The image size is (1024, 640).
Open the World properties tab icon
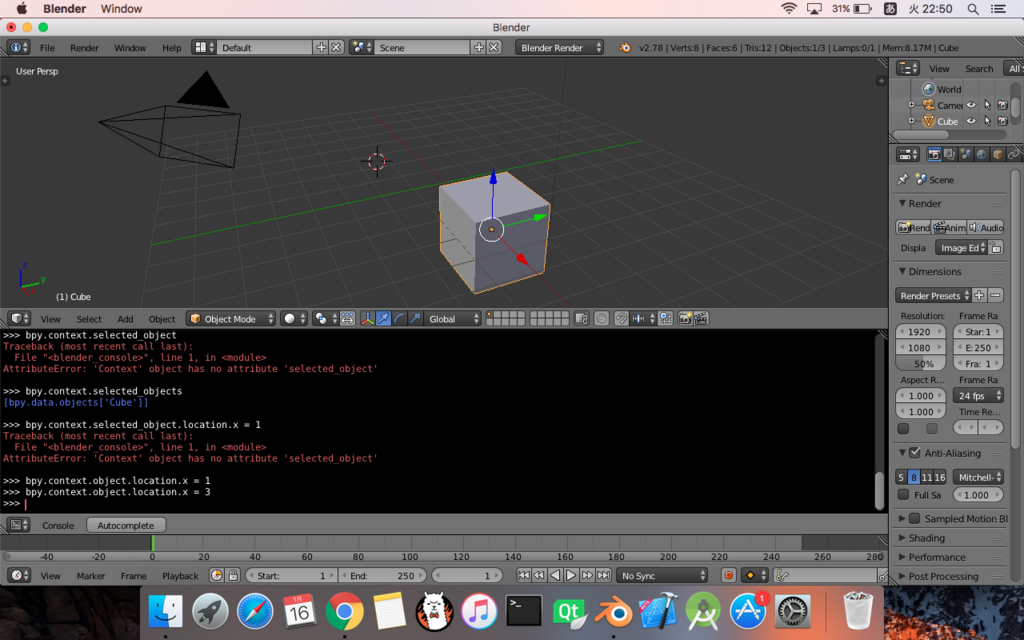coord(981,155)
